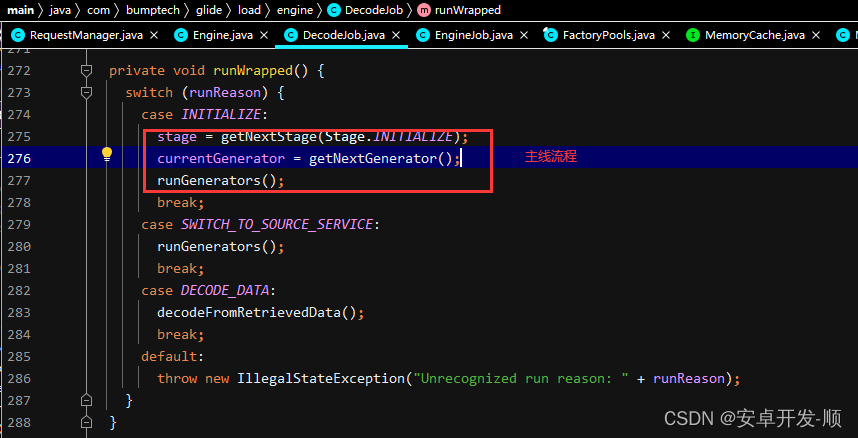Click fold end marker at line 288
The width and height of the screenshot is (858, 438).
click(86, 423)
